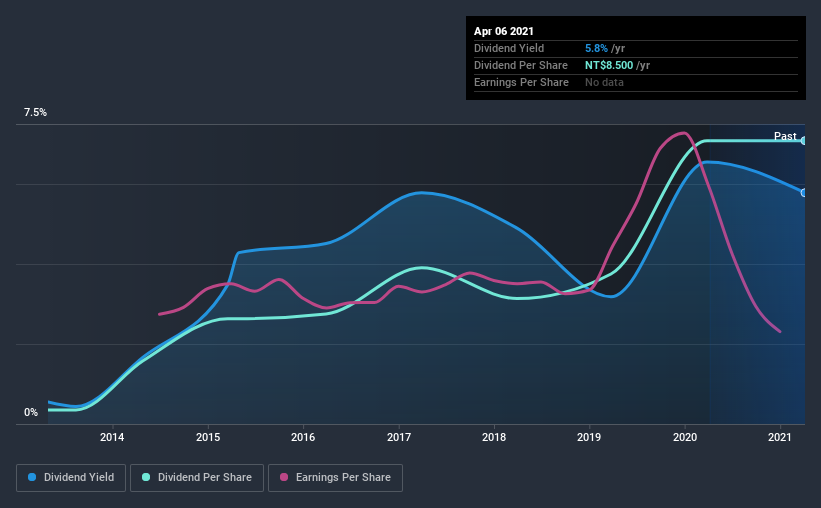Click the NT$8.500 dividend per share value
The image size is (821, 508).
[609, 65]
